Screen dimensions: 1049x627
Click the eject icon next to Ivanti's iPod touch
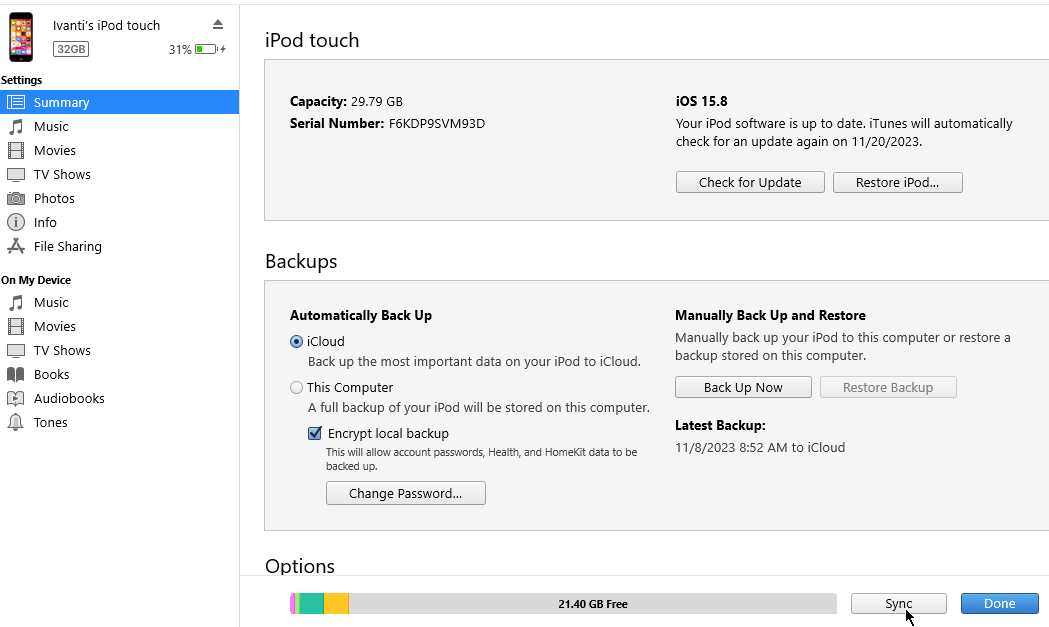(x=218, y=25)
